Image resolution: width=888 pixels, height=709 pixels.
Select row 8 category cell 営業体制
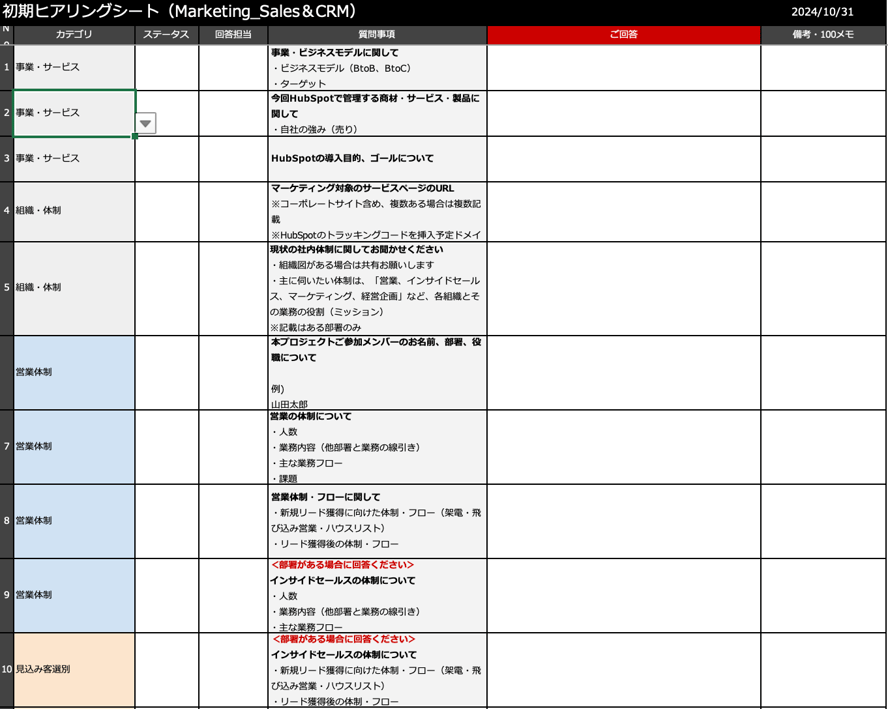(x=74, y=521)
